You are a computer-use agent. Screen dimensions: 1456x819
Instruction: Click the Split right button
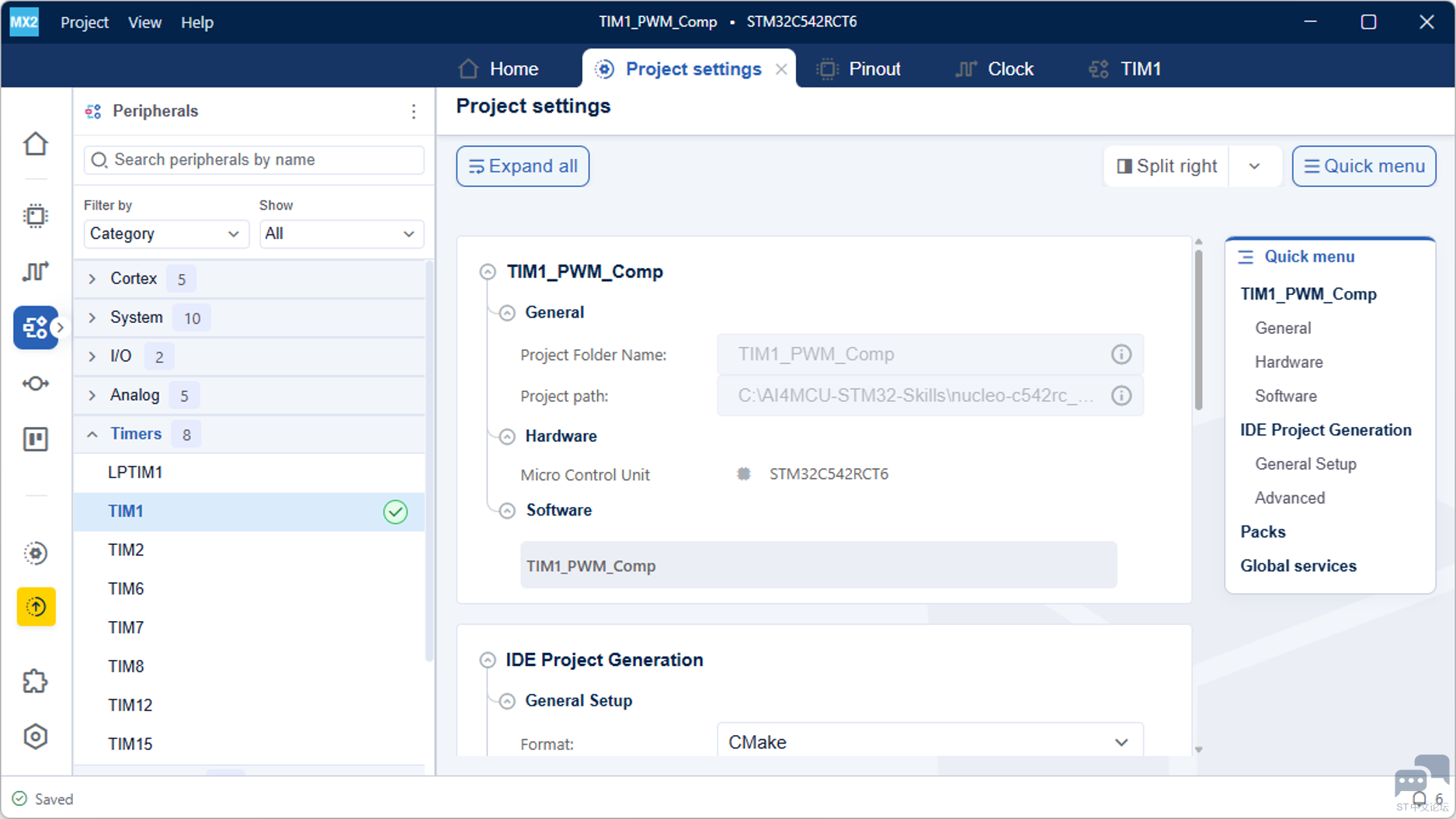(x=1167, y=166)
